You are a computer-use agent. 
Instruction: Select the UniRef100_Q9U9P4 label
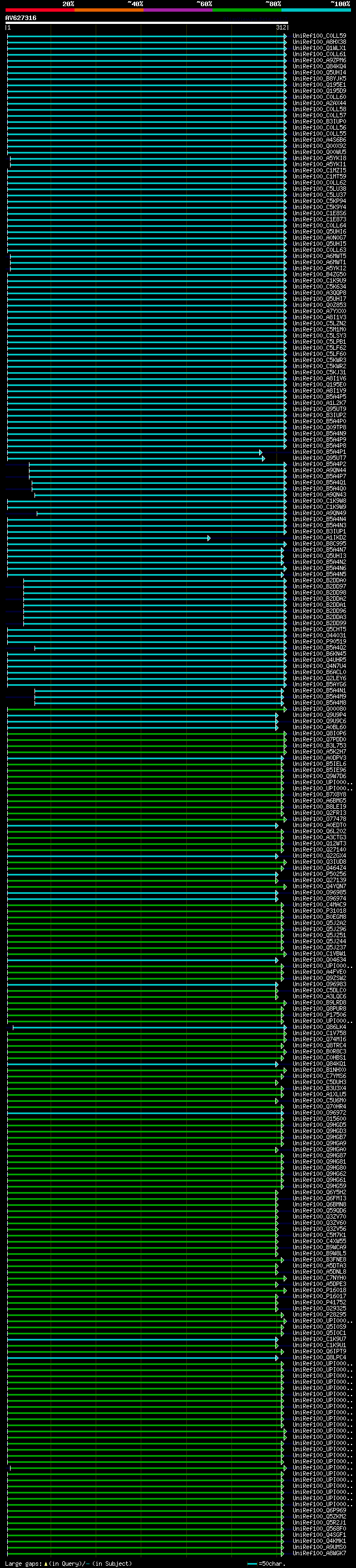pyautogui.click(x=319, y=715)
